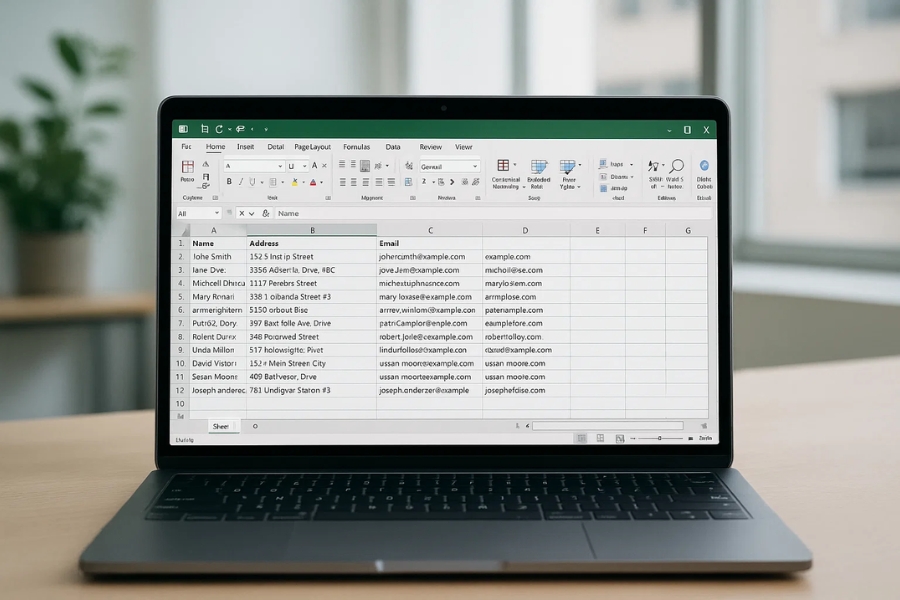Viewport: 900px width, 600px height.
Task: Open the fill color bucket icon
Action: pos(294,181)
